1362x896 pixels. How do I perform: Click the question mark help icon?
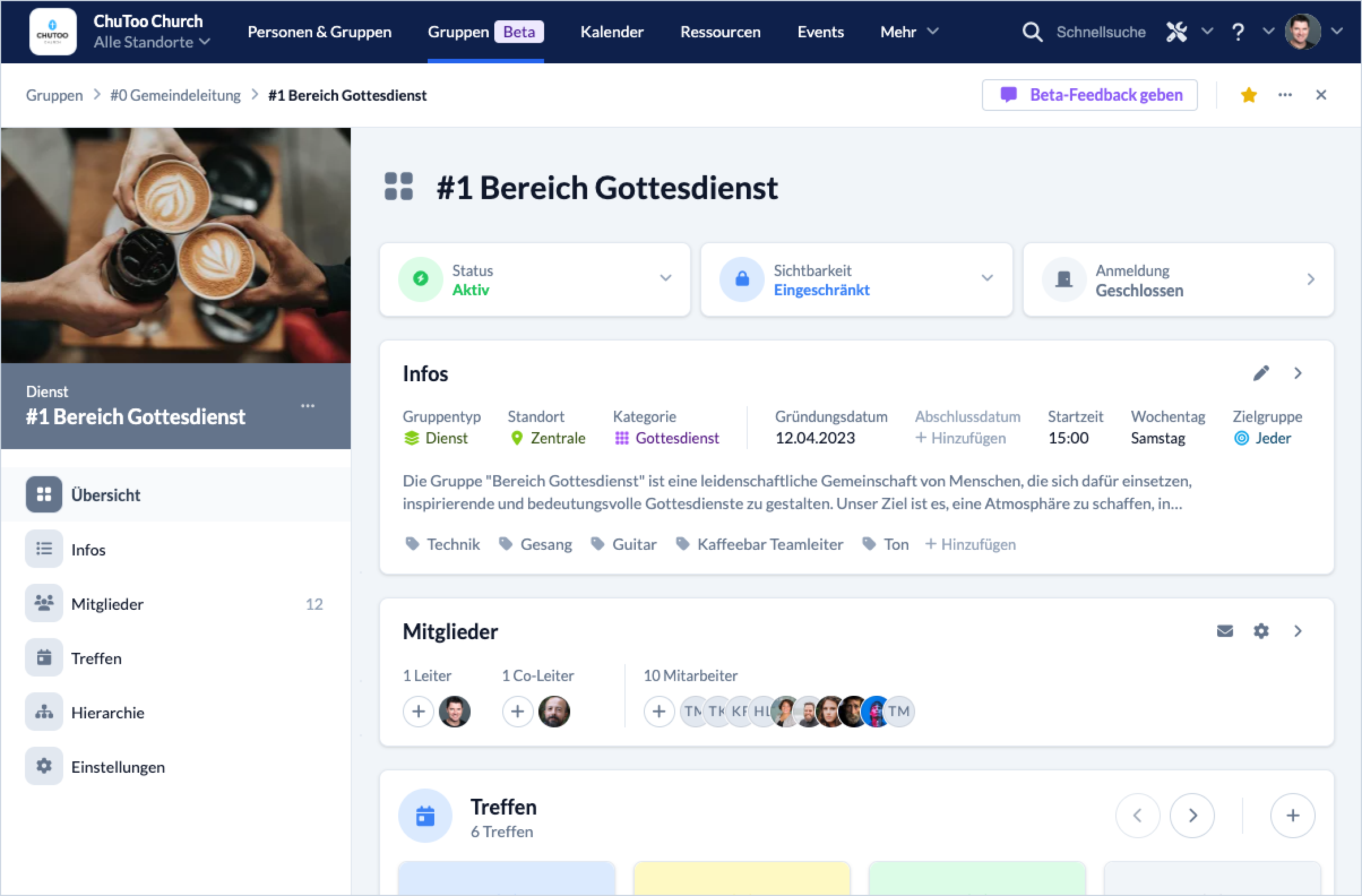coord(1238,32)
